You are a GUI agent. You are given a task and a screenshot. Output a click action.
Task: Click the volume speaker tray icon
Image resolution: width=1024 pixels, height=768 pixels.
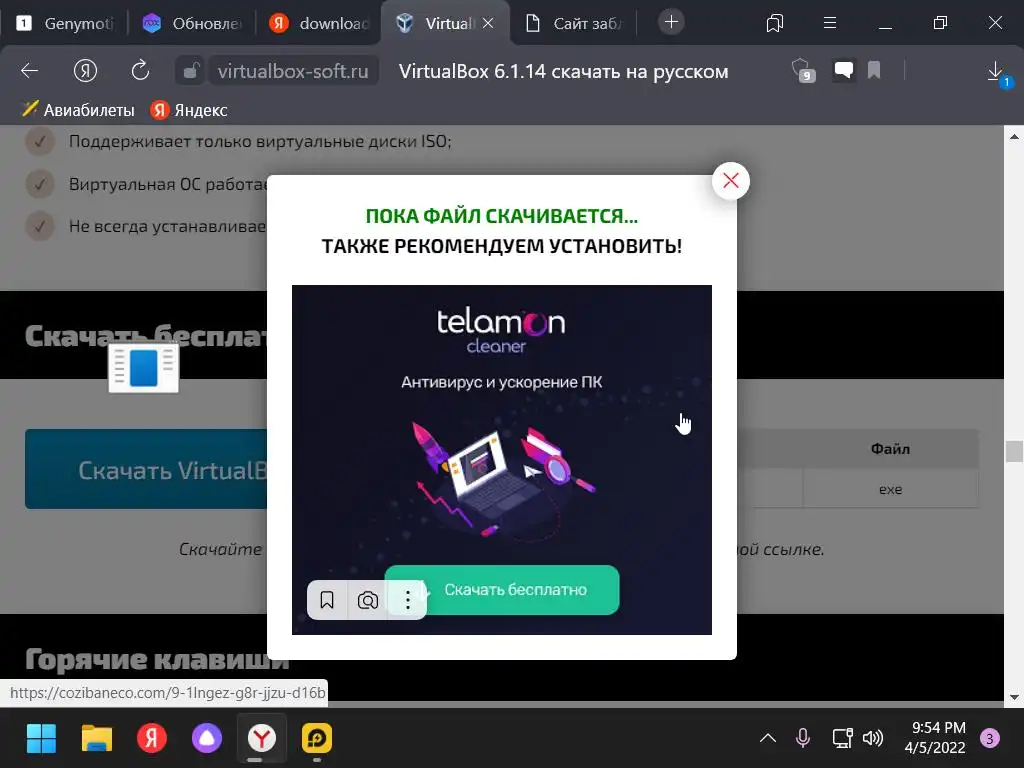[872, 739]
